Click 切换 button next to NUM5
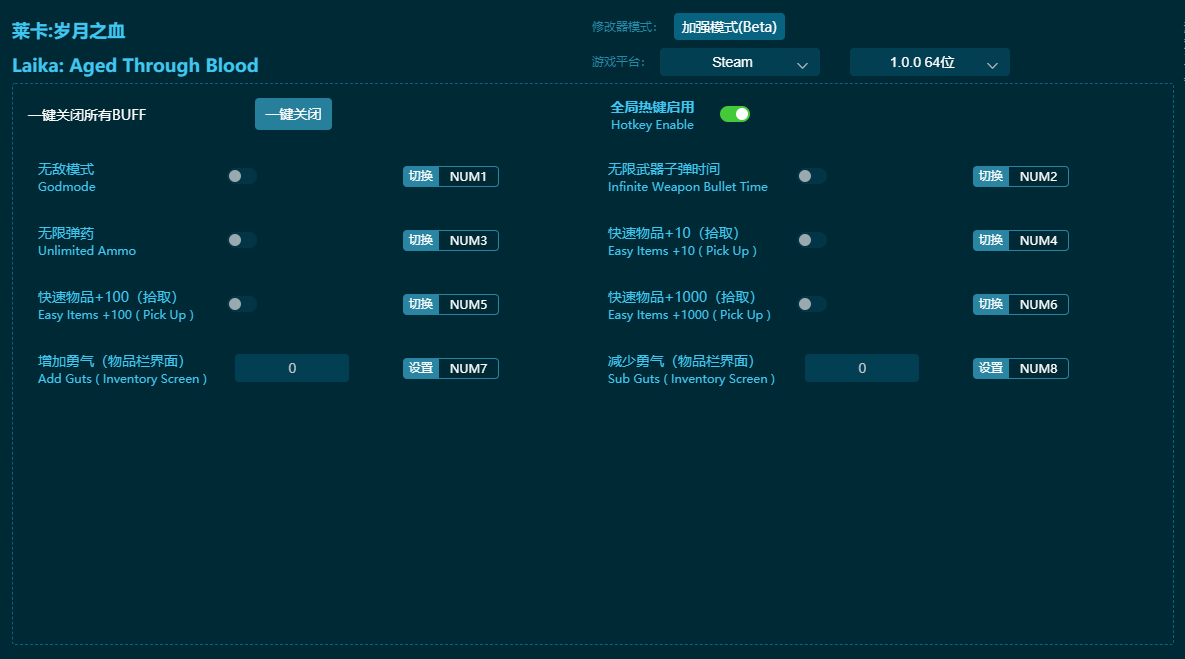1185x659 pixels. pyautogui.click(x=421, y=305)
